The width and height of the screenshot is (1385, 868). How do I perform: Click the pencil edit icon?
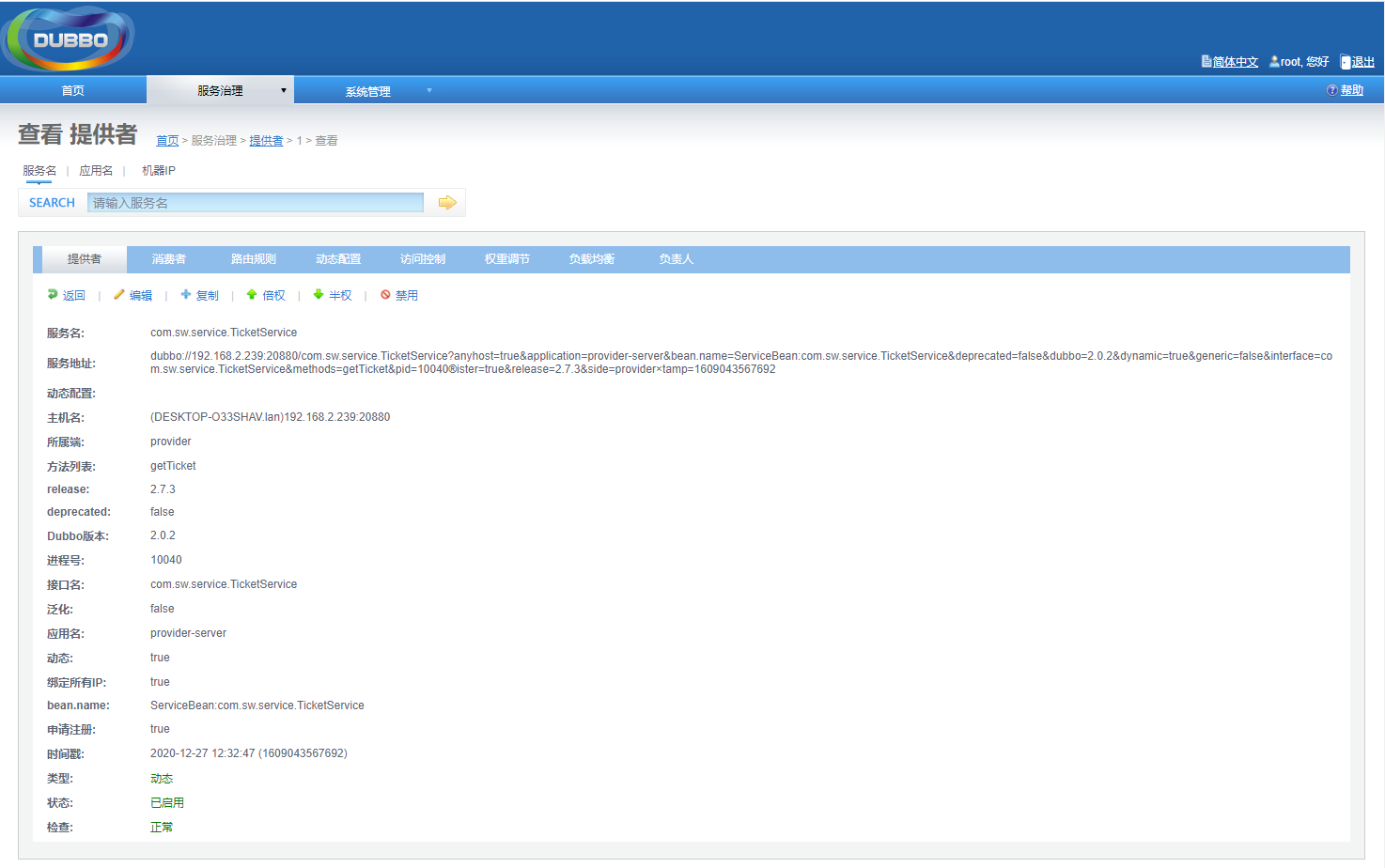pos(119,294)
